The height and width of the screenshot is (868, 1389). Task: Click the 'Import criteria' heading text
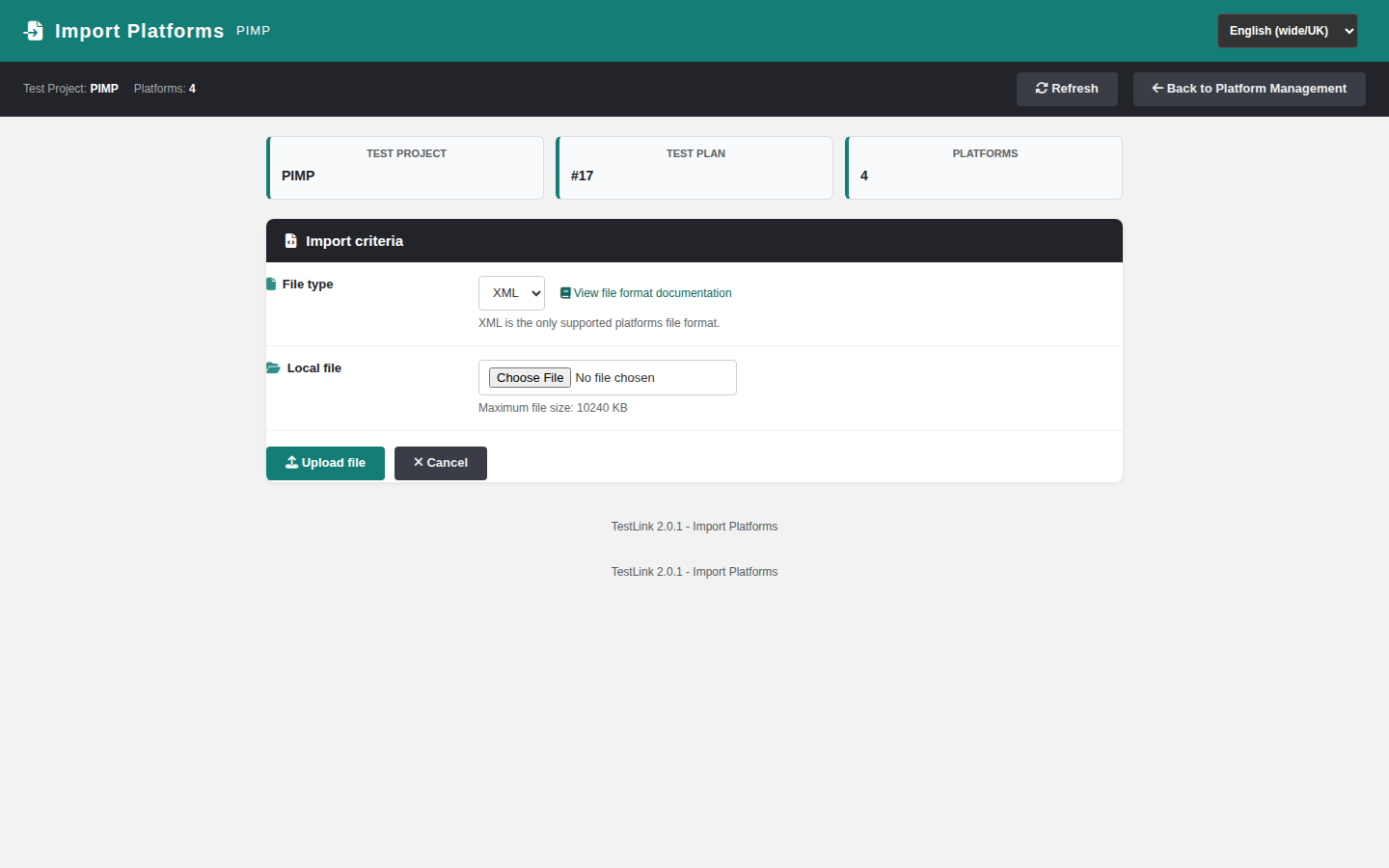(x=354, y=241)
